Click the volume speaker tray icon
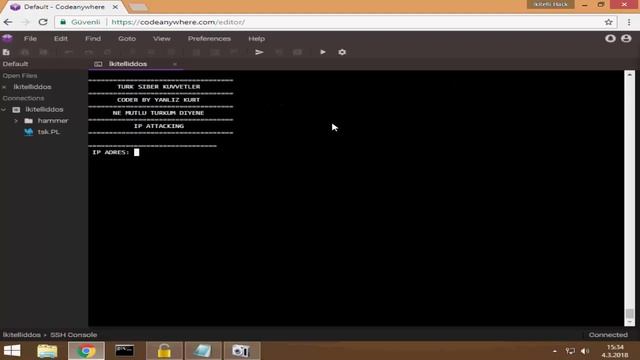The image size is (640, 360). [585, 351]
